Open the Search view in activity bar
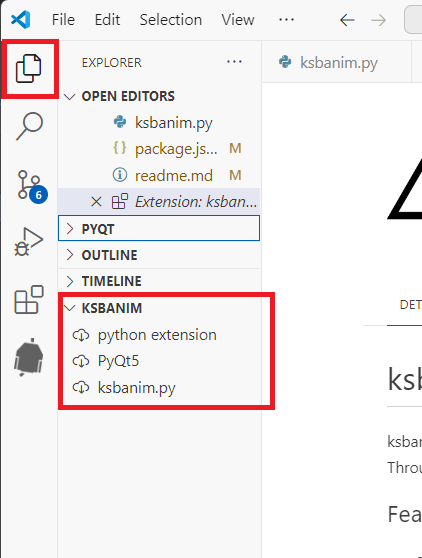422x558 pixels. (29, 126)
